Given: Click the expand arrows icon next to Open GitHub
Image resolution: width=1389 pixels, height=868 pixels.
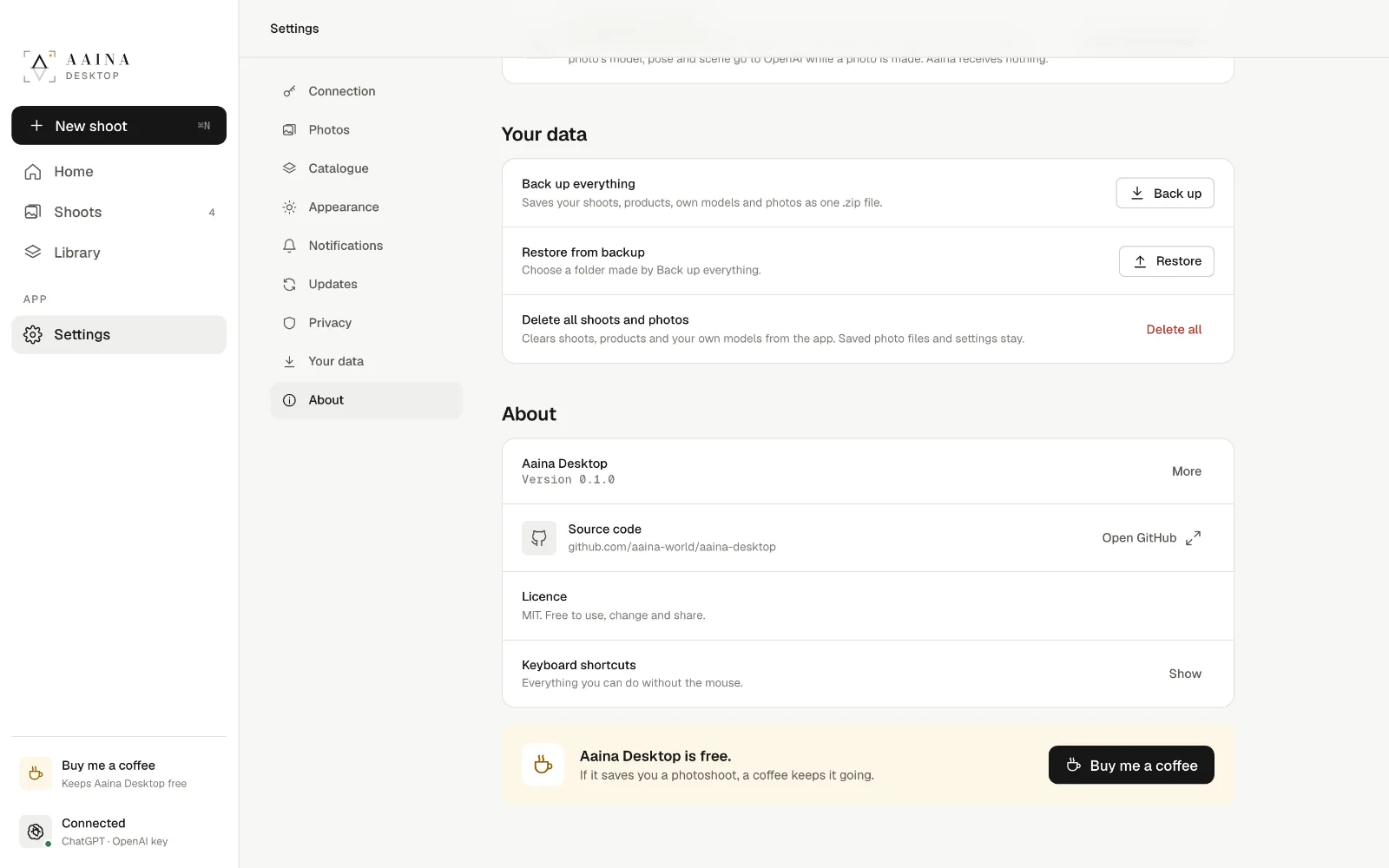Looking at the screenshot, I should click(1194, 538).
